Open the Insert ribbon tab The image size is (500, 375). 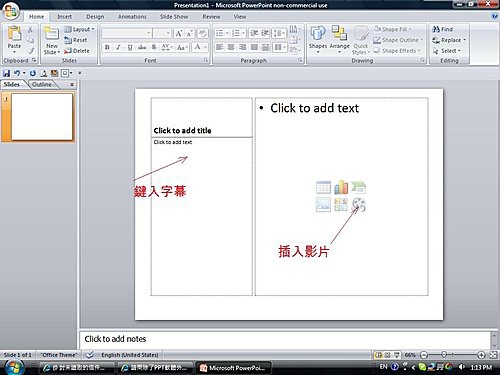coord(64,17)
